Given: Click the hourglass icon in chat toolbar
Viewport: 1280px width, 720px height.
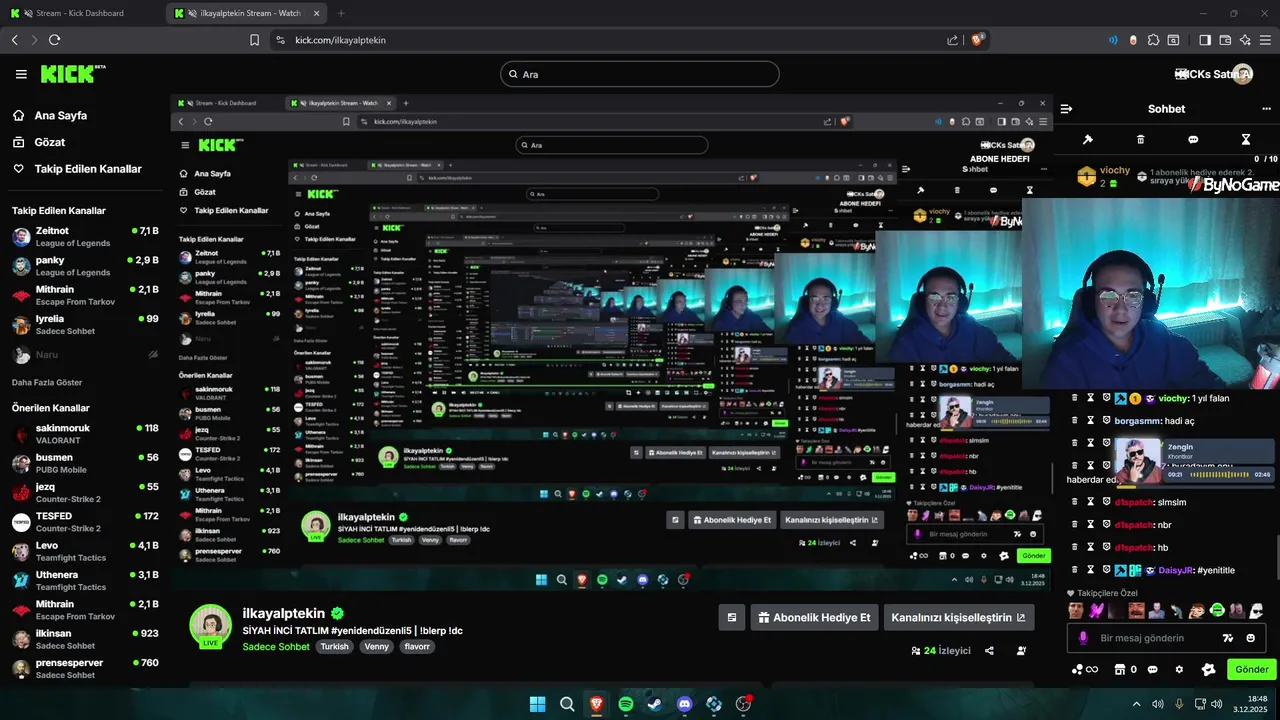Looking at the screenshot, I should (x=1246, y=139).
